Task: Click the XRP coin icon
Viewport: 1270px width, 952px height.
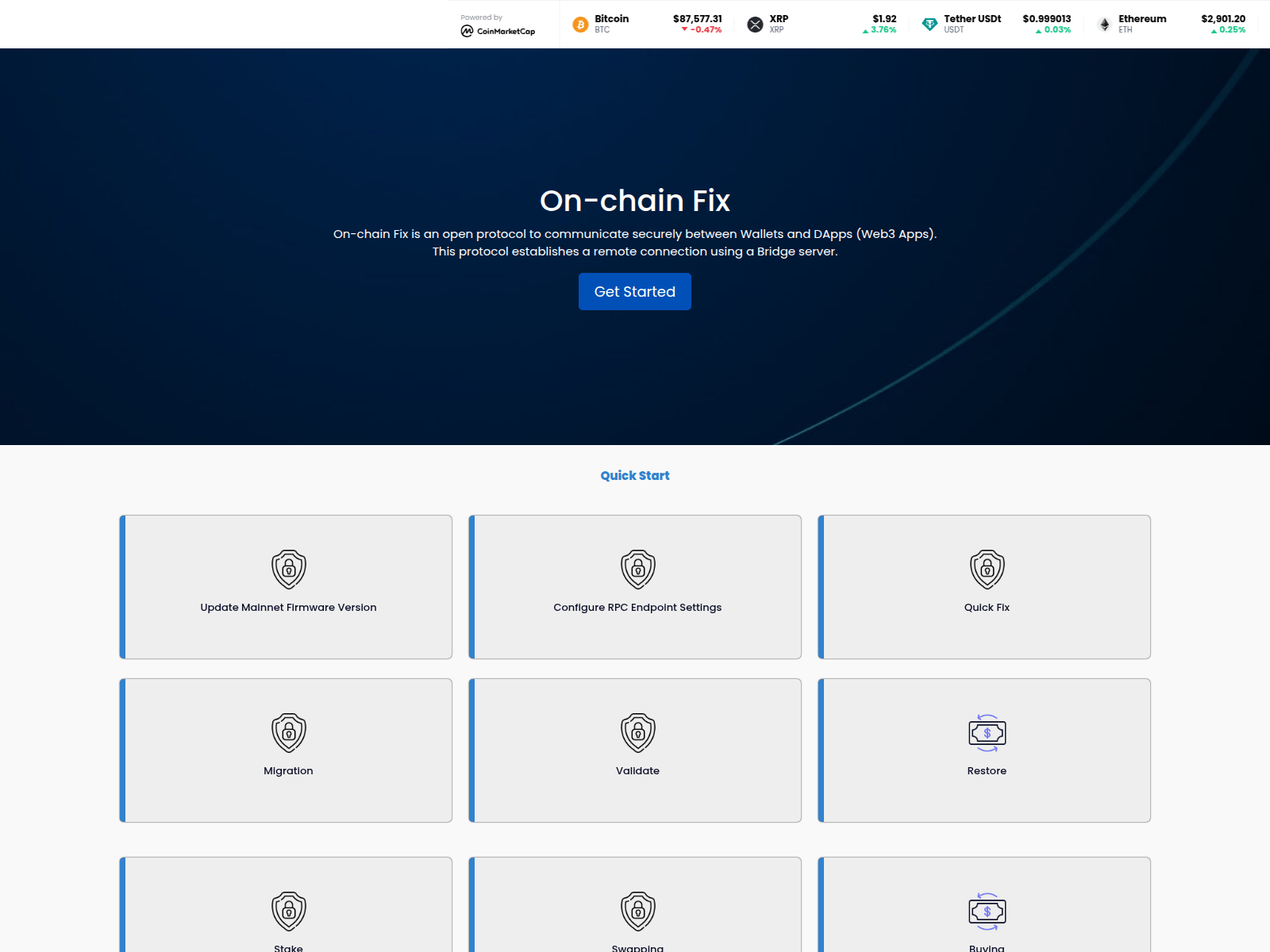Action: [755, 25]
